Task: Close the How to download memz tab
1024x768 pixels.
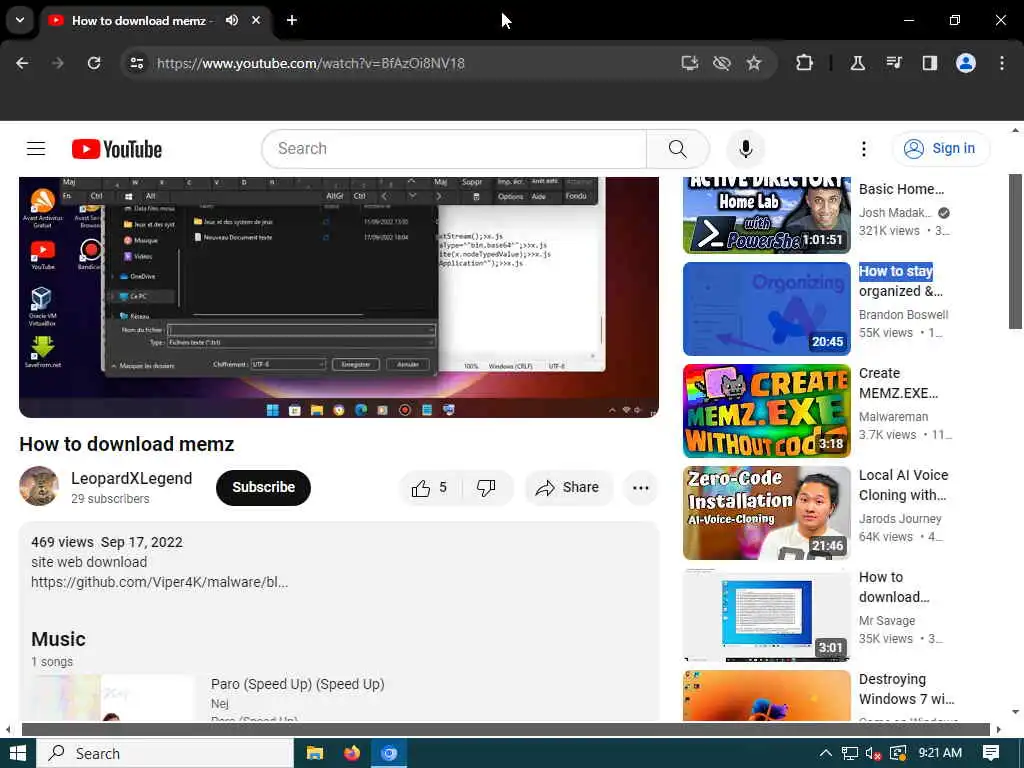Action: pos(256,20)
